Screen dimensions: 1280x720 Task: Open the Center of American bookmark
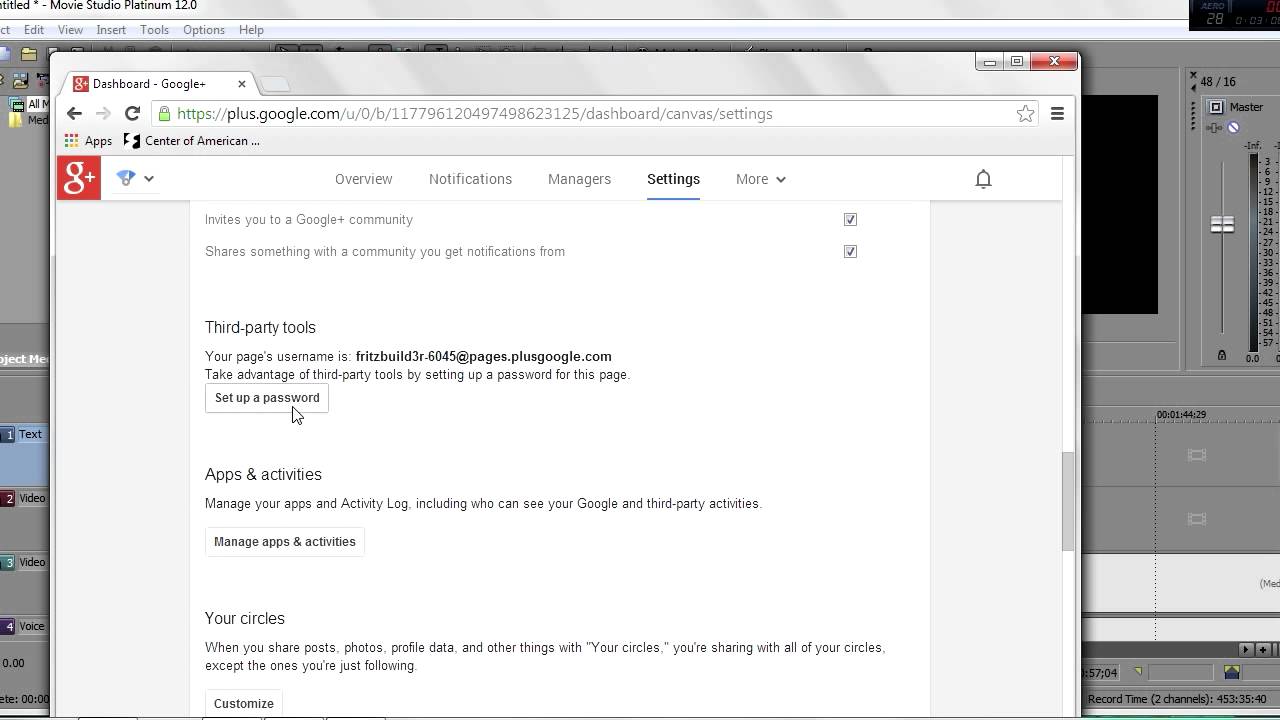coord(192,141)
